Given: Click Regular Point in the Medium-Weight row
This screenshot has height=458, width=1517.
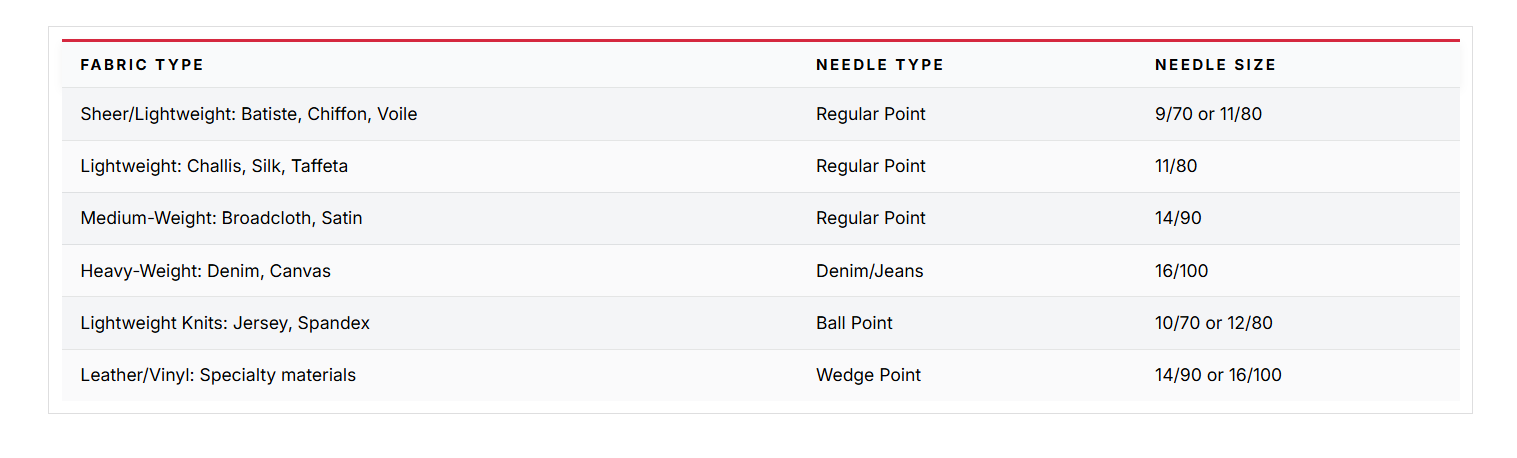Looking at the screenshot, I should pyautogui.click(x=870, y=218).
